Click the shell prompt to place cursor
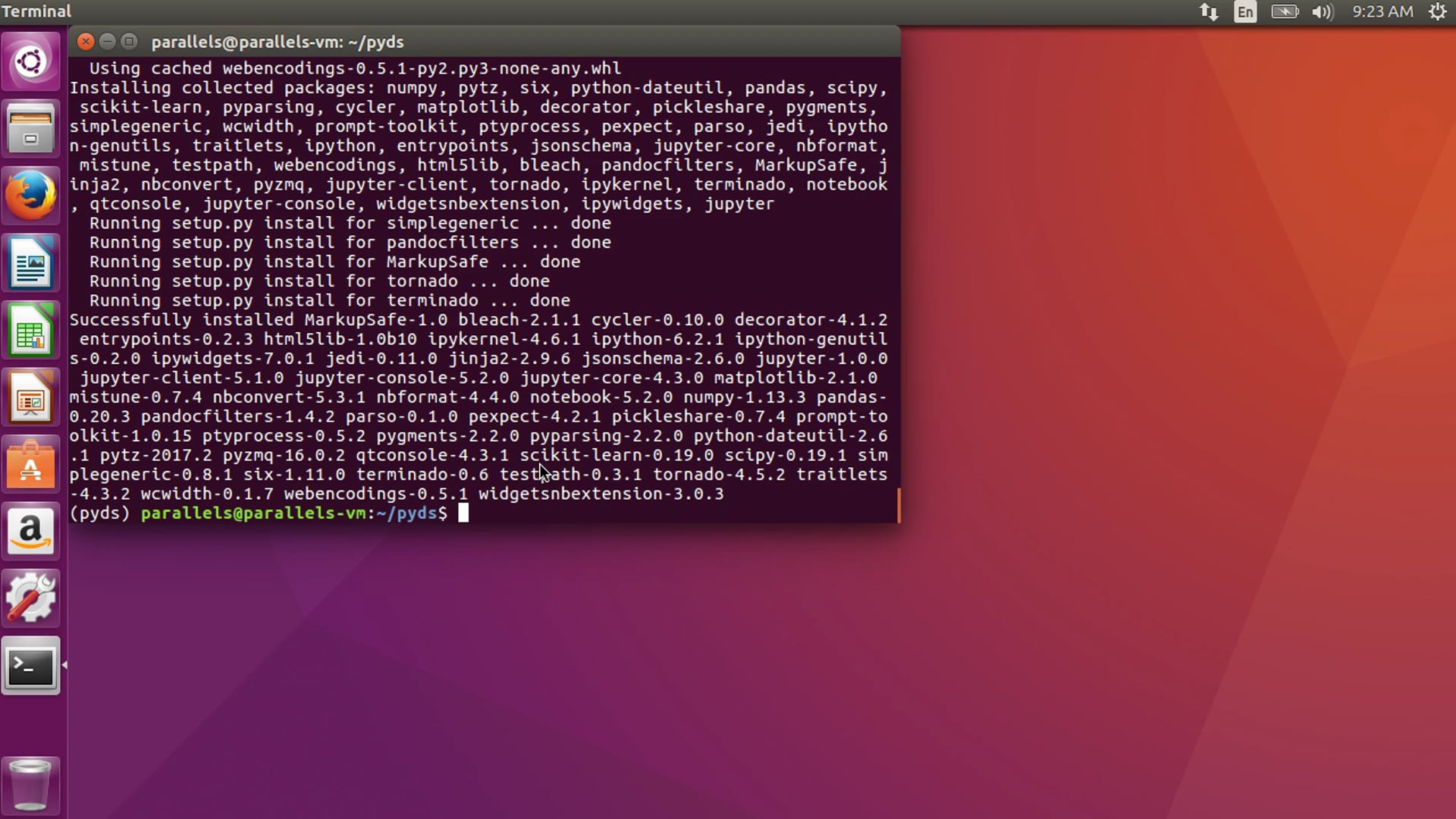This screenshot has width=1456, height=819. click(463, 513)
